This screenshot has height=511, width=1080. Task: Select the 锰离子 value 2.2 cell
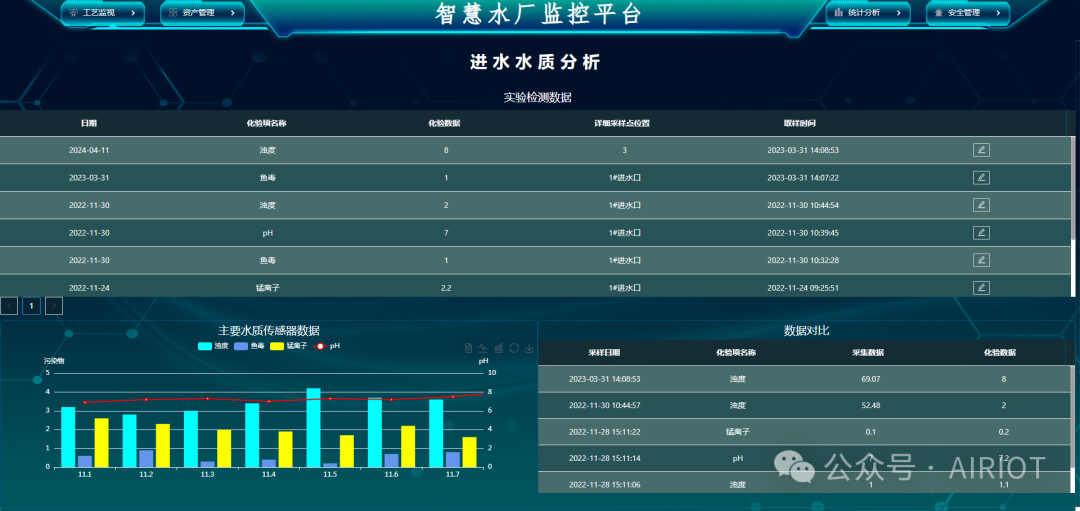[446, 288]
